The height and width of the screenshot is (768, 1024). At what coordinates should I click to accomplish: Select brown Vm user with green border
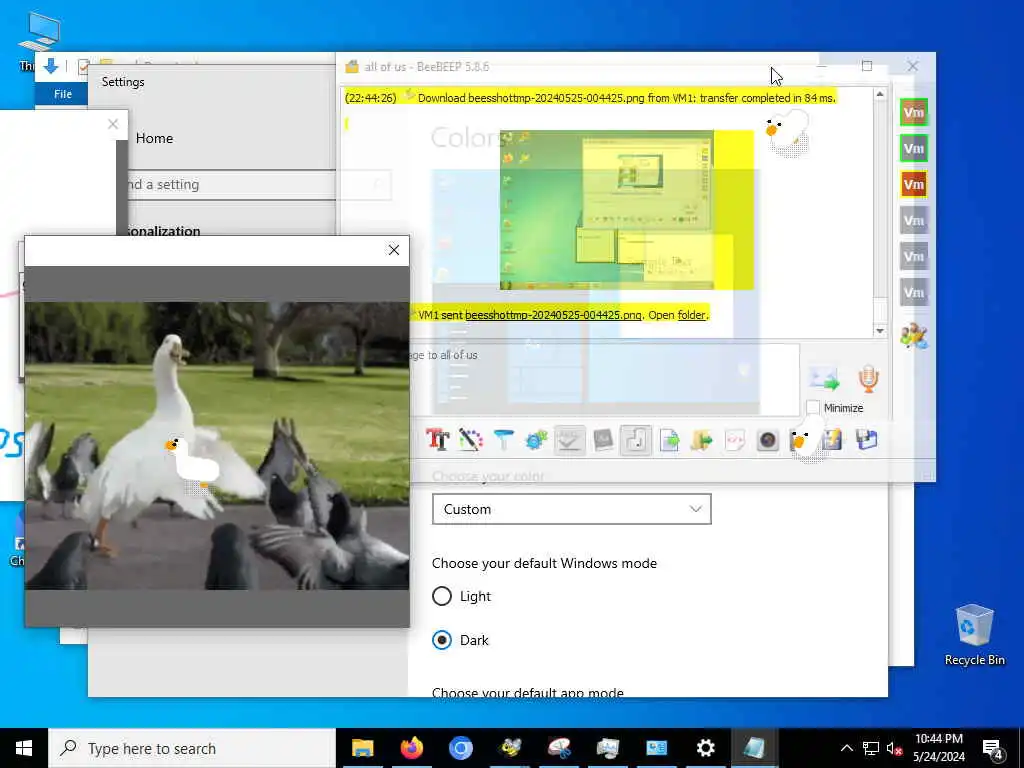pyautogui.click(x=913, y=112)
